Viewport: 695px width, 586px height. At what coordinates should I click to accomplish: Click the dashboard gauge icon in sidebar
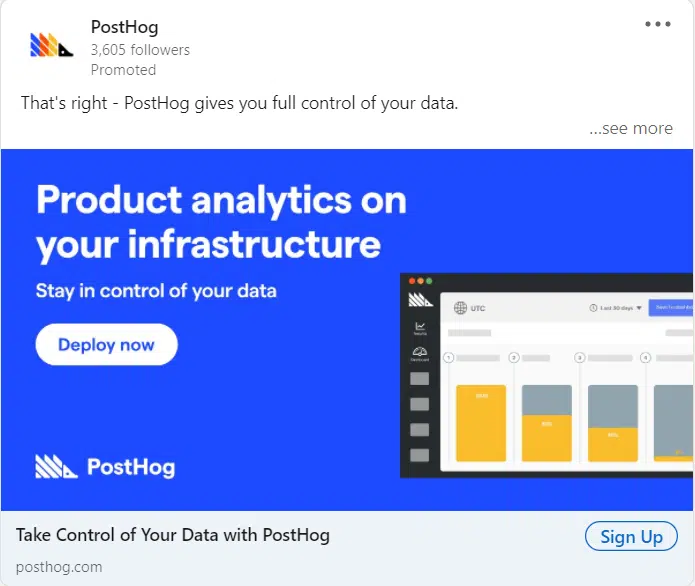420,353
